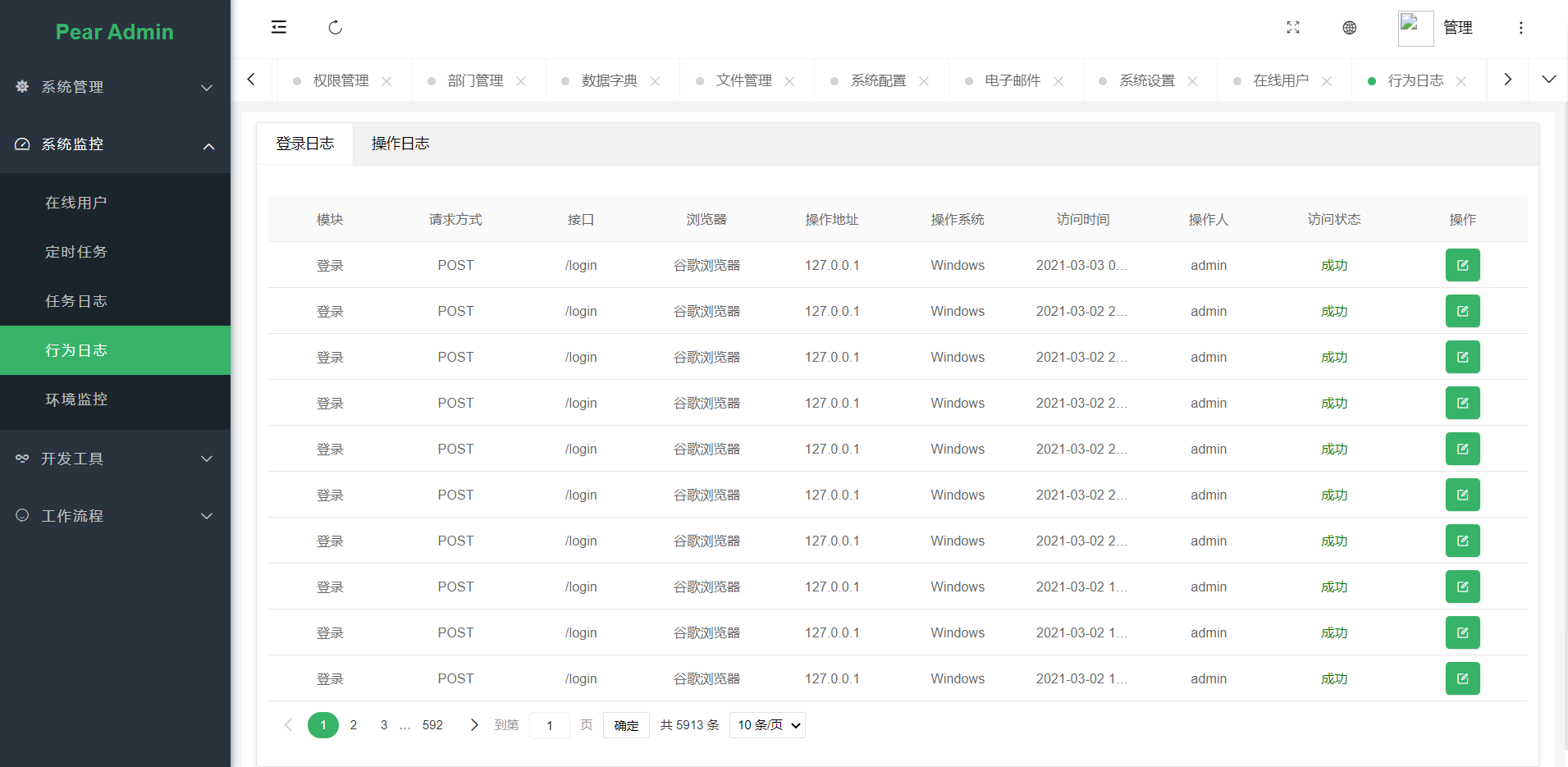Open 定时任务 in the sidebar
The height and width of the screenshot is (767, 1568).
[x=115, y=252]
